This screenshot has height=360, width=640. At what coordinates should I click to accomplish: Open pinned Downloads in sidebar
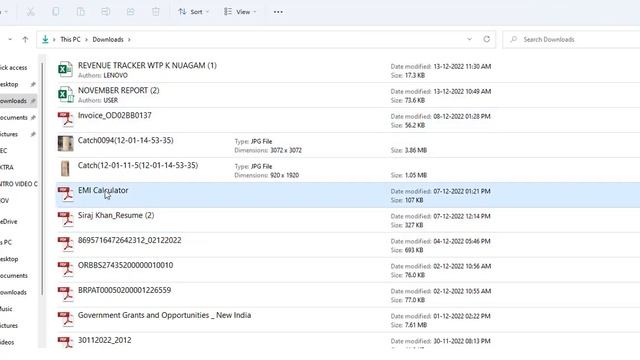point(13,101)
